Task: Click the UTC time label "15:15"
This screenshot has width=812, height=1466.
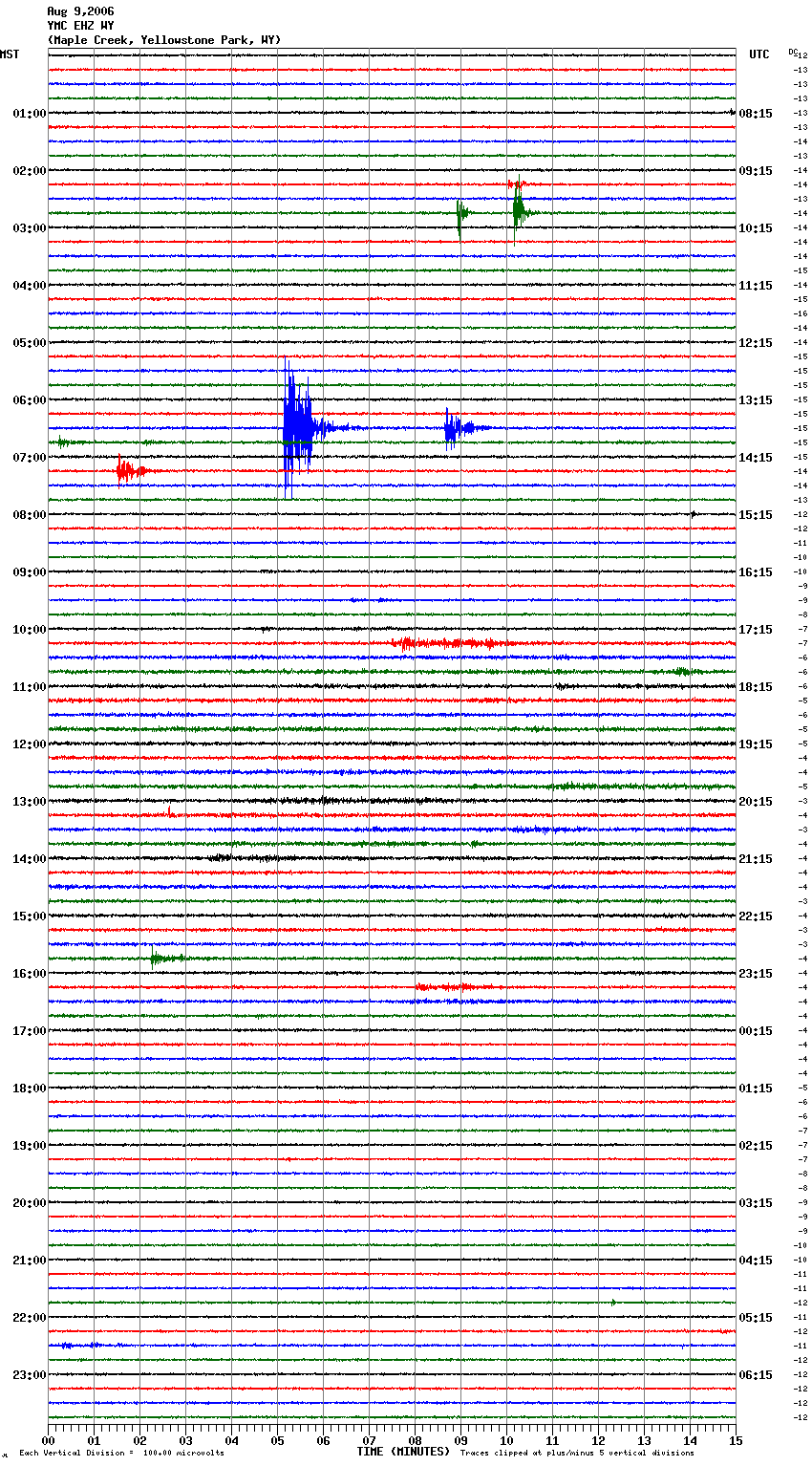Action: click(756, 515)
